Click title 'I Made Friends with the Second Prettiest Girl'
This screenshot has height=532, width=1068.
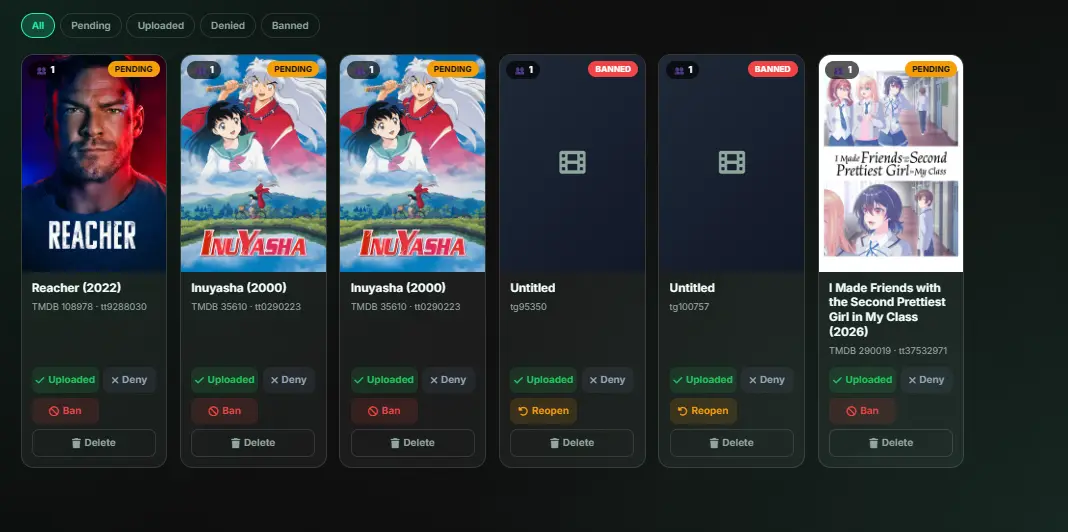click(887, 309)
